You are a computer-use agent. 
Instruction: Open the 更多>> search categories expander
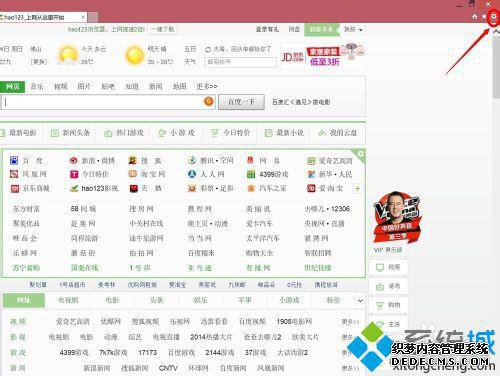[207, 87]
